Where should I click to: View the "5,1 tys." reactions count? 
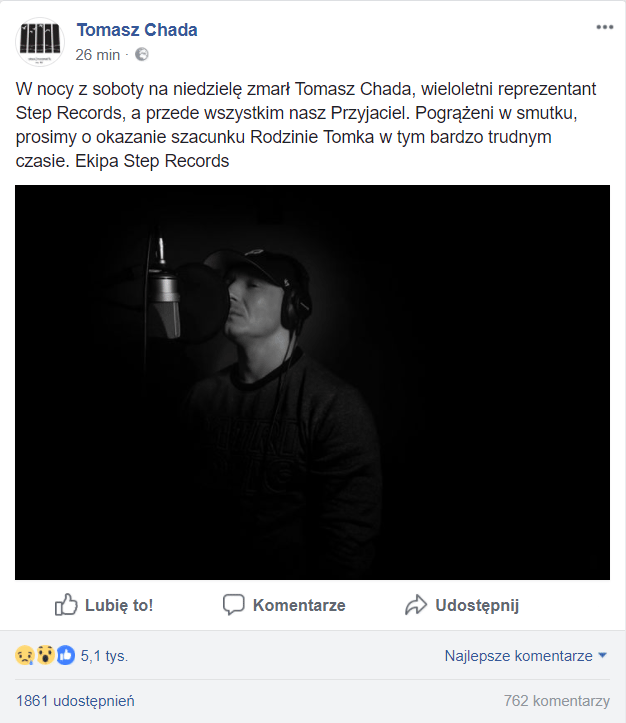[104, 657]
